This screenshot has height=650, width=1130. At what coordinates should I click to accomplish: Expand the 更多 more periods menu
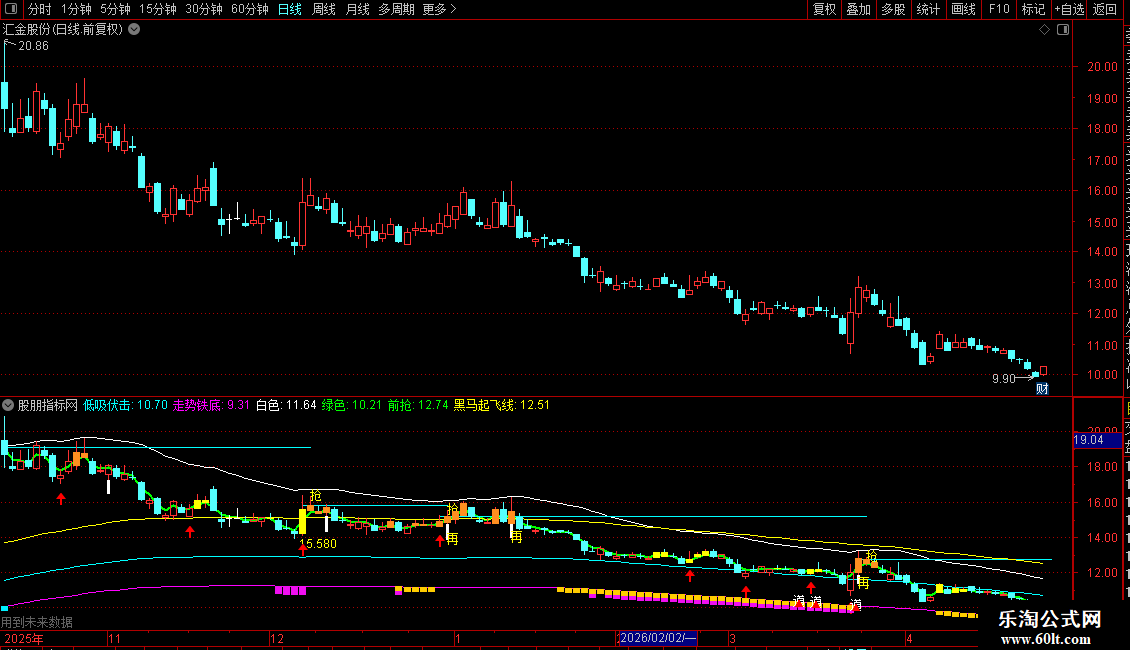[x=440, y=9]
